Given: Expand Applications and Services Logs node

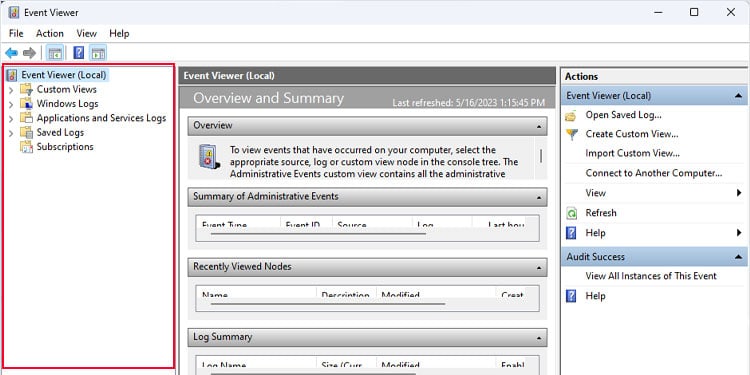Looking at the screenshot, I should 11,119.
